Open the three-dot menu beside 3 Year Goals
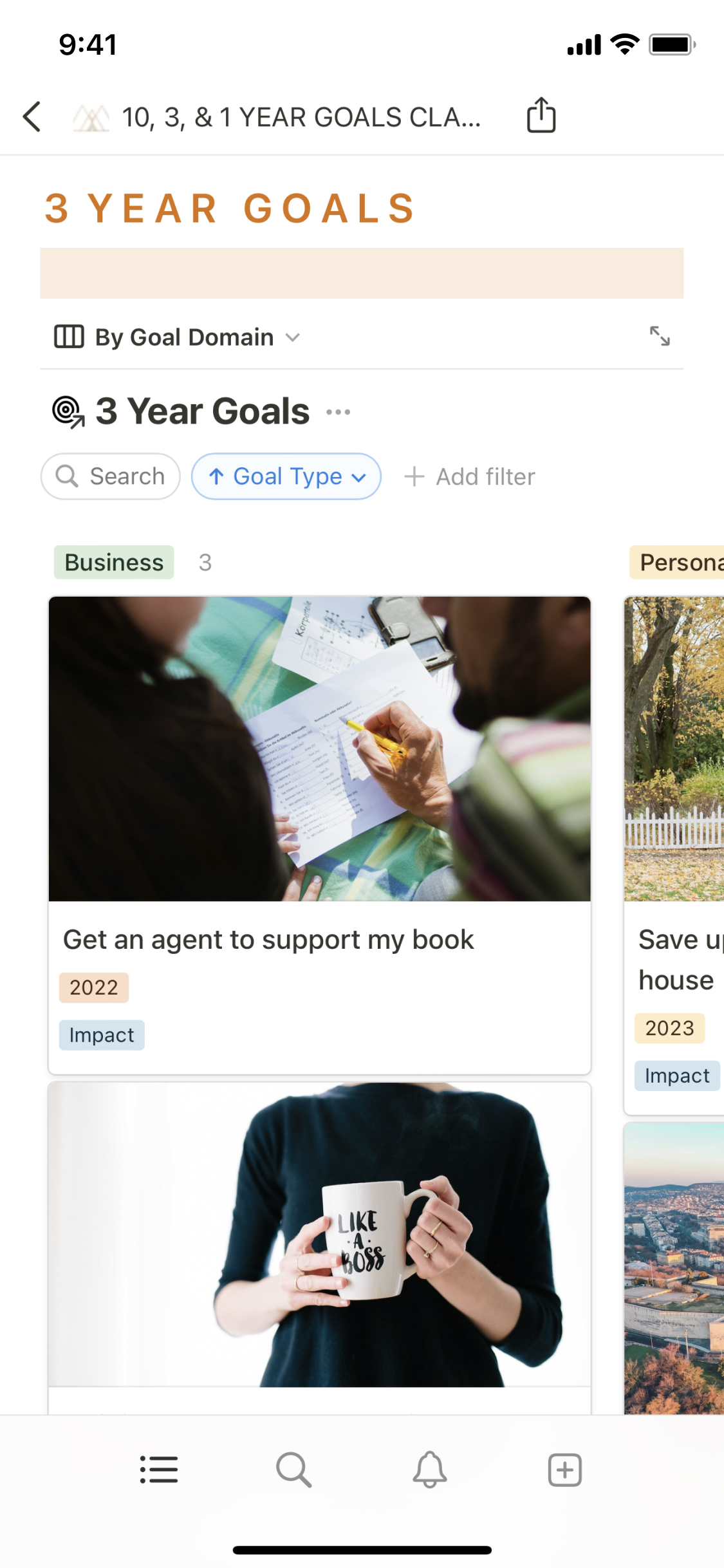Viewport: 724px width, 1568px height. coord(339,412)
